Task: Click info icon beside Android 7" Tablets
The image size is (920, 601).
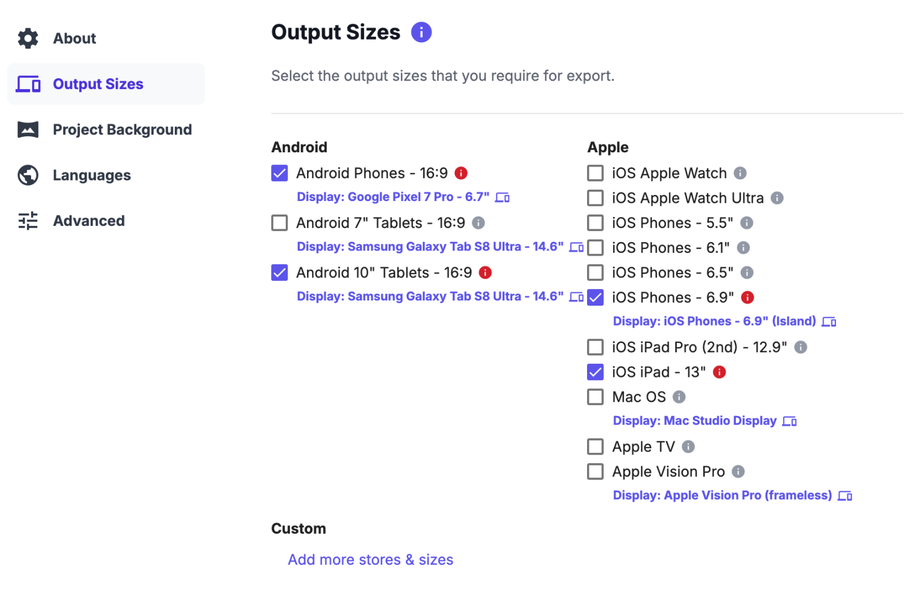Action: pyautogui.click(x=478, y=223)
